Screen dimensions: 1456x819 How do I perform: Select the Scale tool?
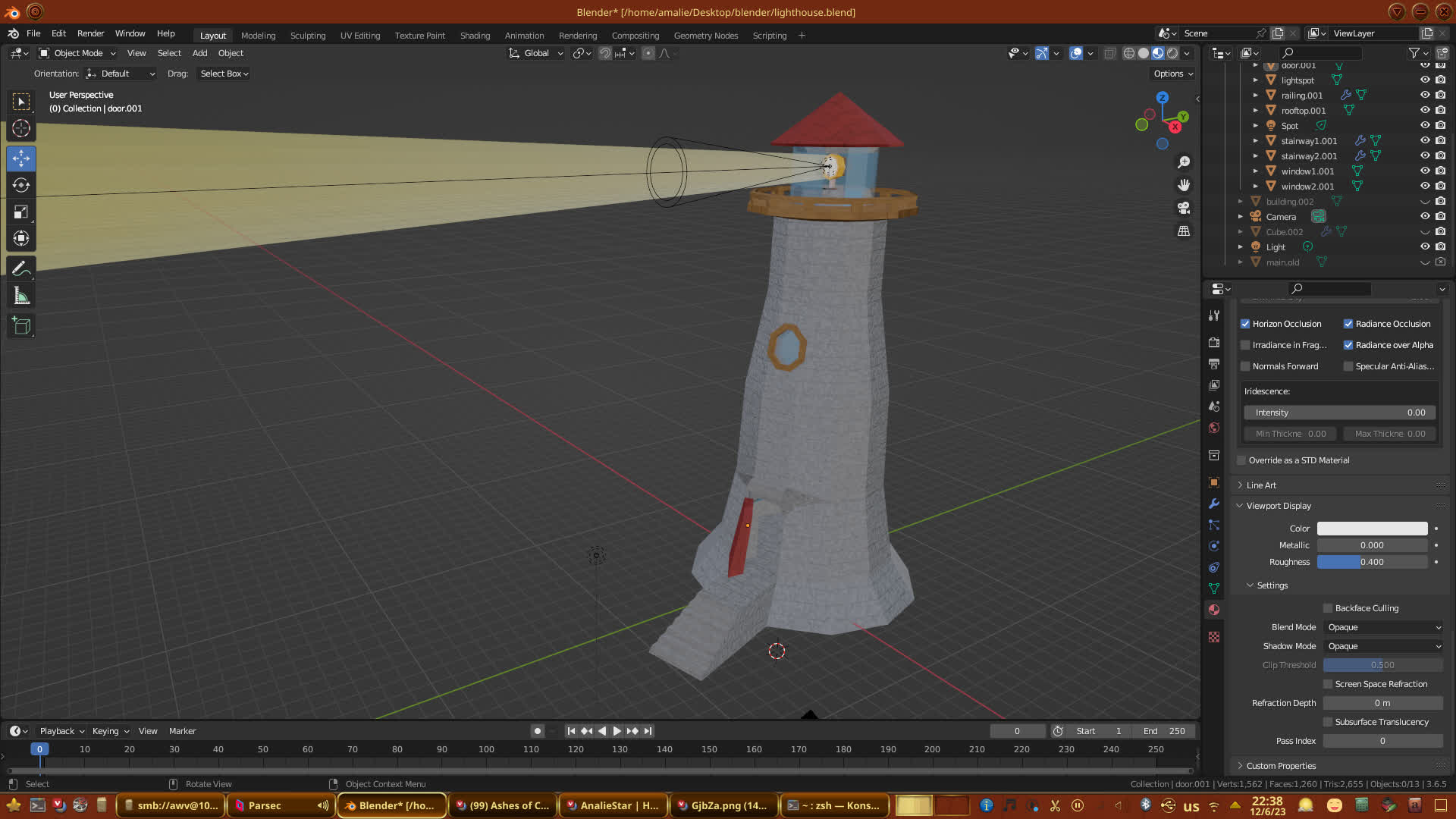click(21, 212)
